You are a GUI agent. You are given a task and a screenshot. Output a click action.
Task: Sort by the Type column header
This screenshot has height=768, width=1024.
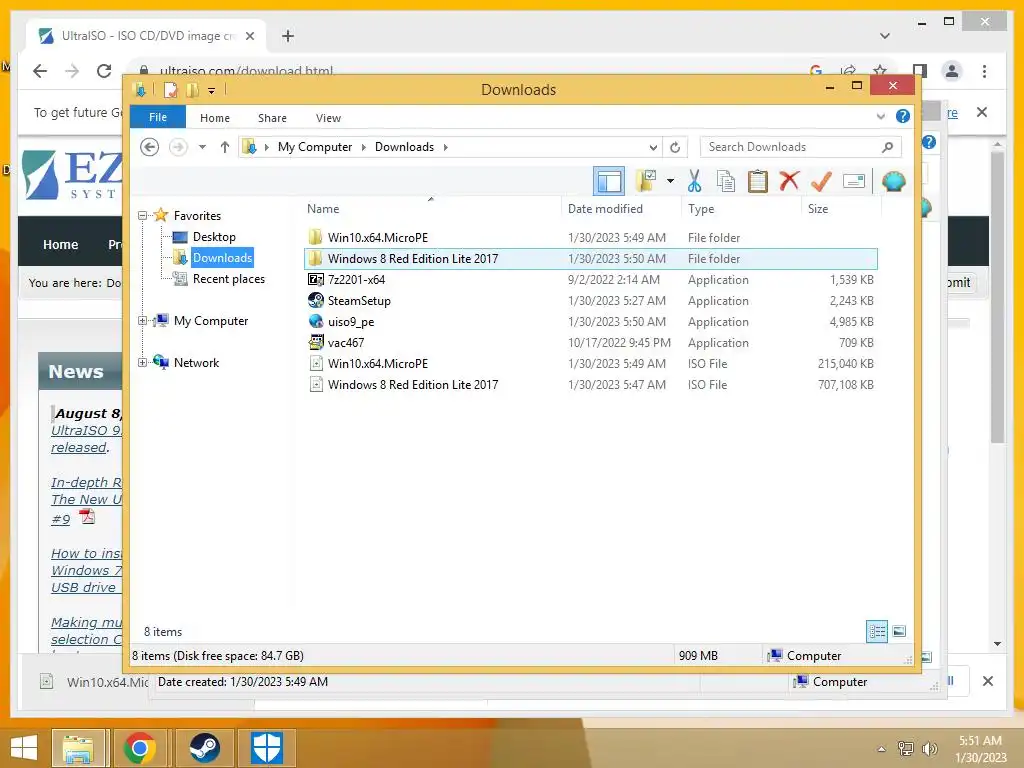701,209
